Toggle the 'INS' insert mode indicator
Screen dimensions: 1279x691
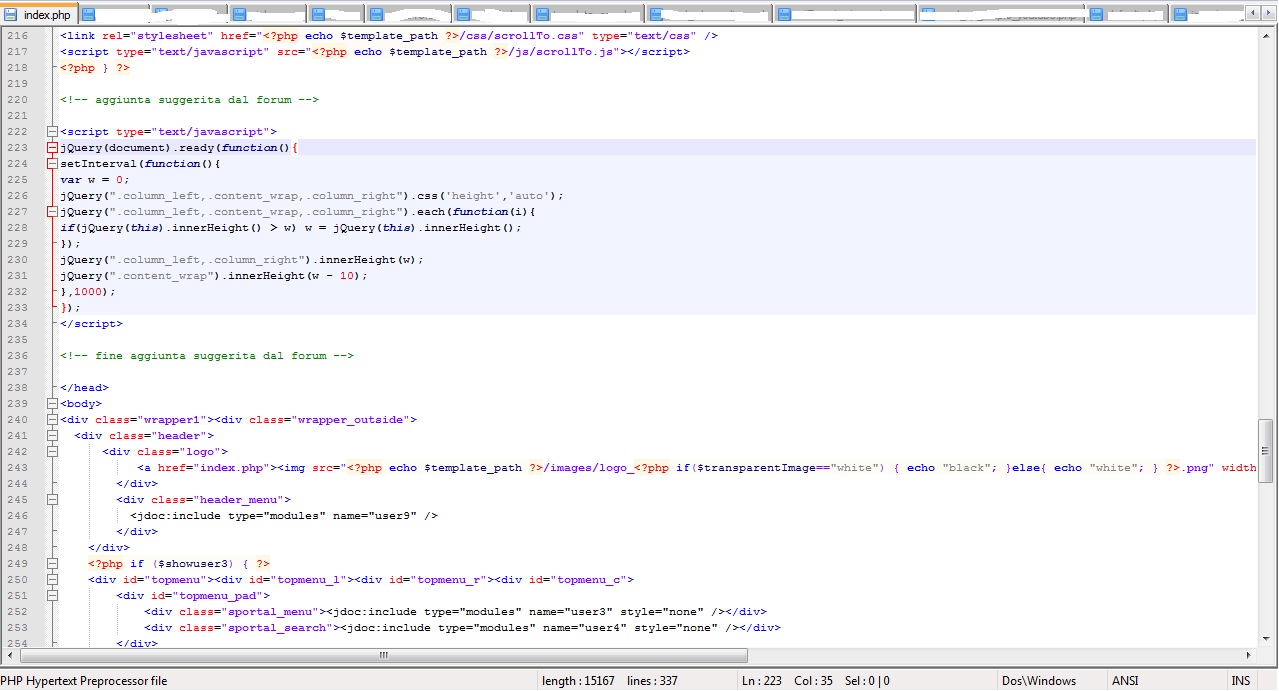[1240, 681]
